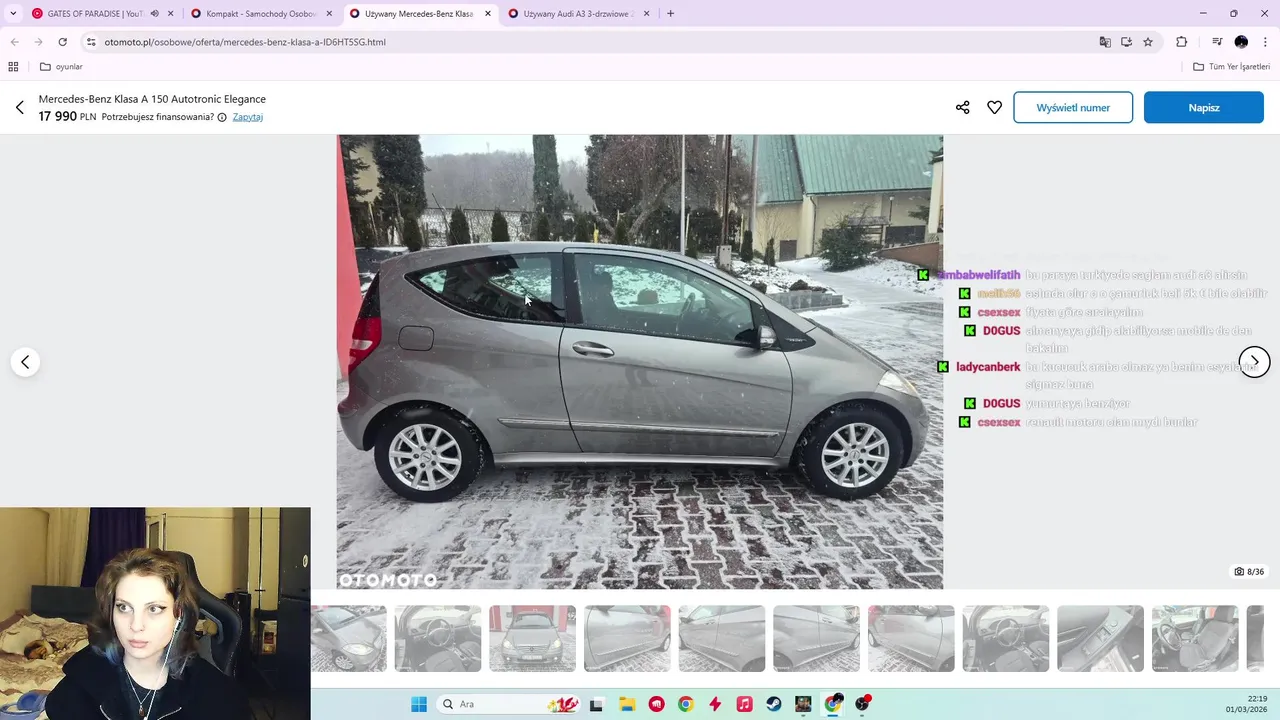The width and height of the screenshot is (1280, 720).
Task: Open the apps grid in bookmarks bar
Action: click(13, 67)
